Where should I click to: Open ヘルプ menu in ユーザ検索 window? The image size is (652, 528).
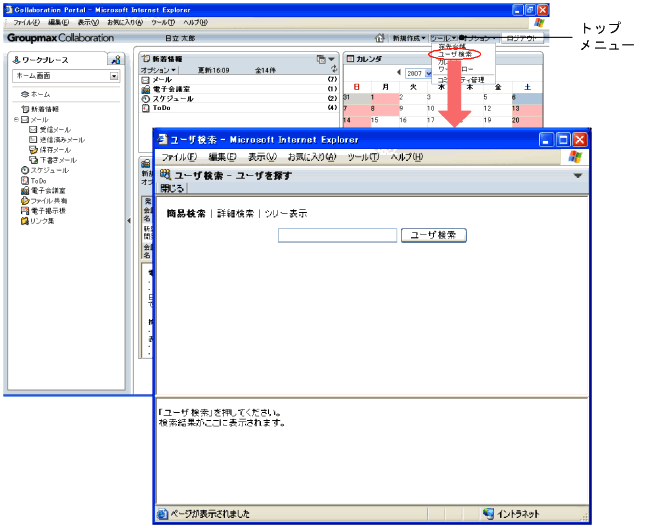click(407, 157)
